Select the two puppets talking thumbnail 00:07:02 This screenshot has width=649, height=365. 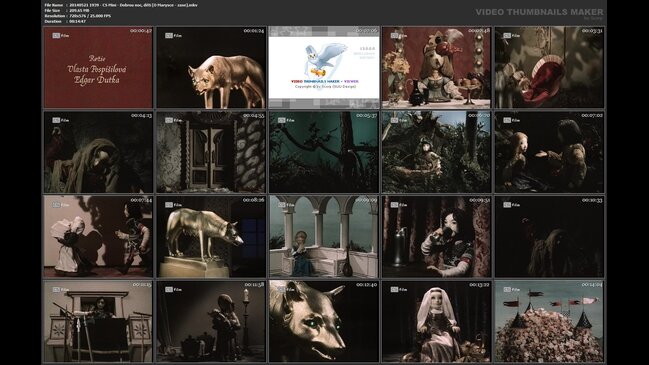(x=549, y=152)
